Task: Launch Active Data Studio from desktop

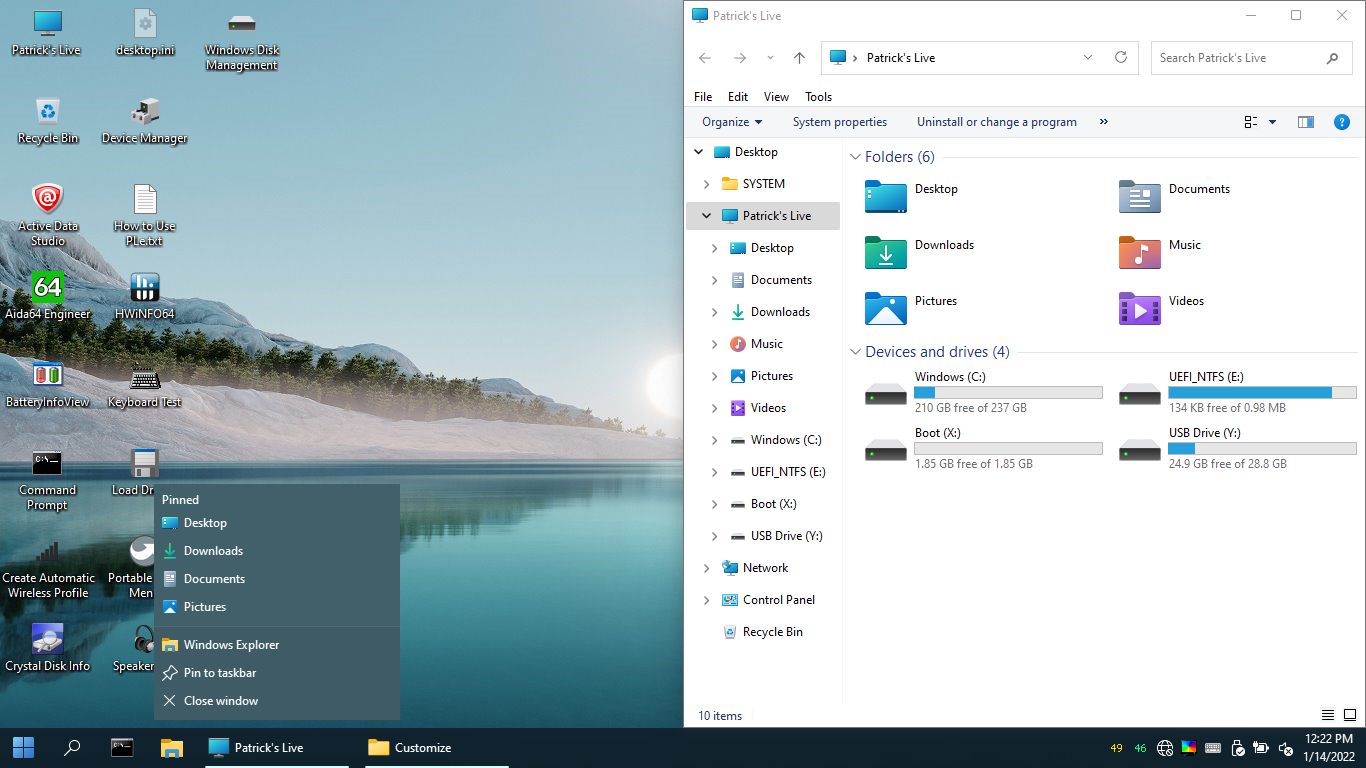Action: point(47,215)
